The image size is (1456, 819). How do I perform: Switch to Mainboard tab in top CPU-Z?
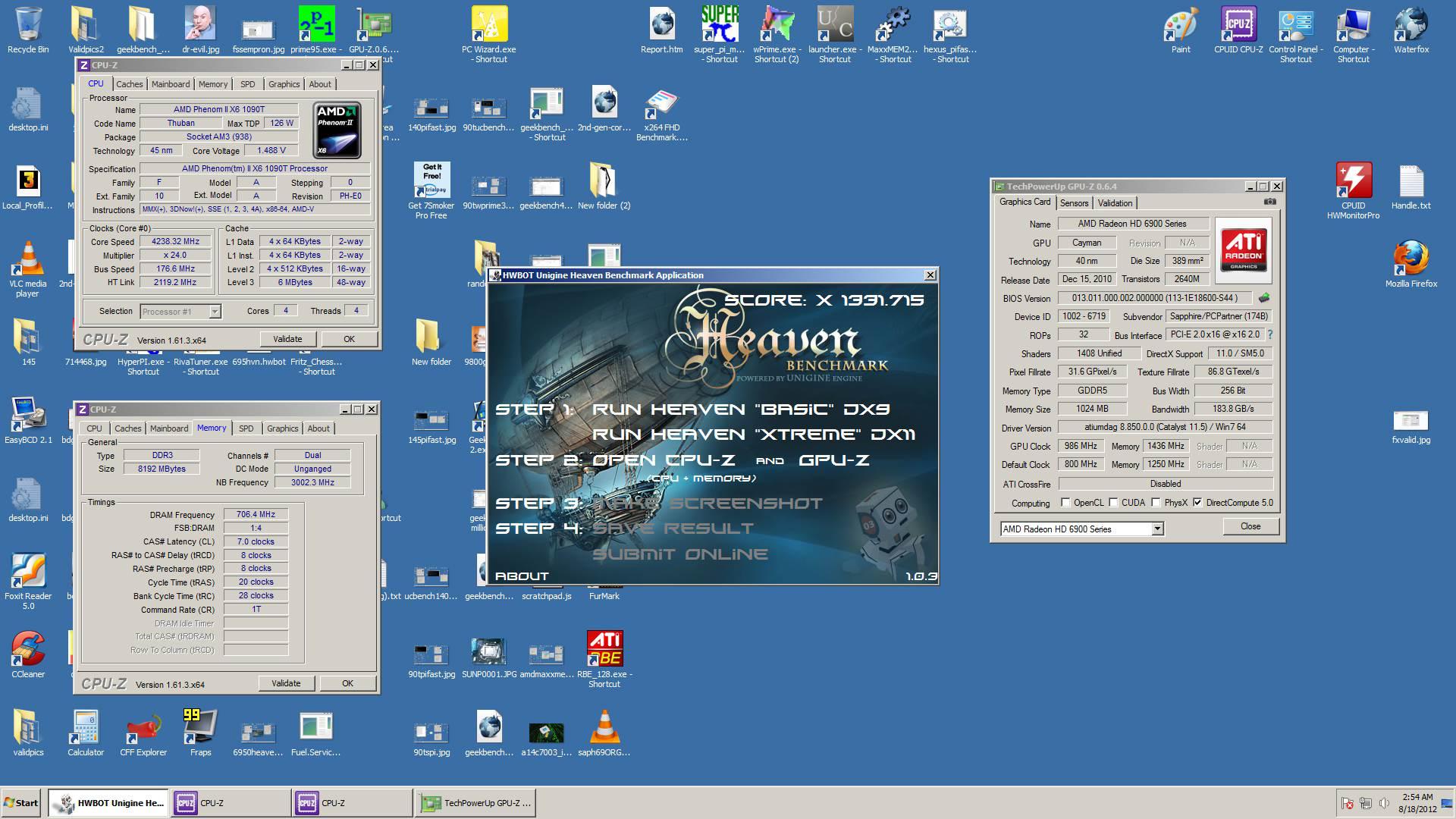pos(171,84)
